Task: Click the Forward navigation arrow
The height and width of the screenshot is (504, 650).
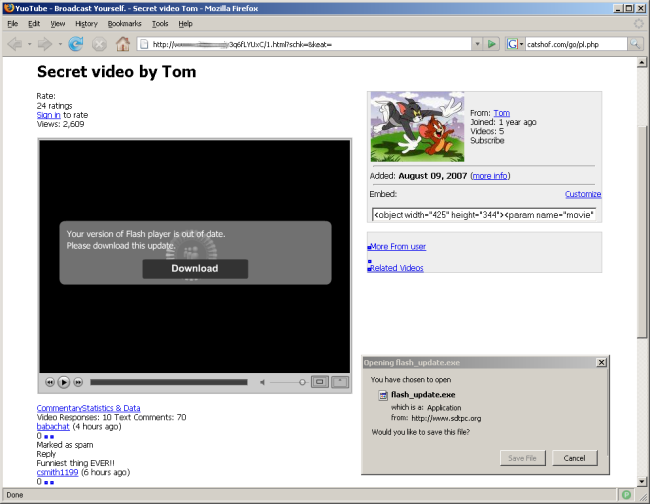Action: pyautogui.click(x=45, y=44)
